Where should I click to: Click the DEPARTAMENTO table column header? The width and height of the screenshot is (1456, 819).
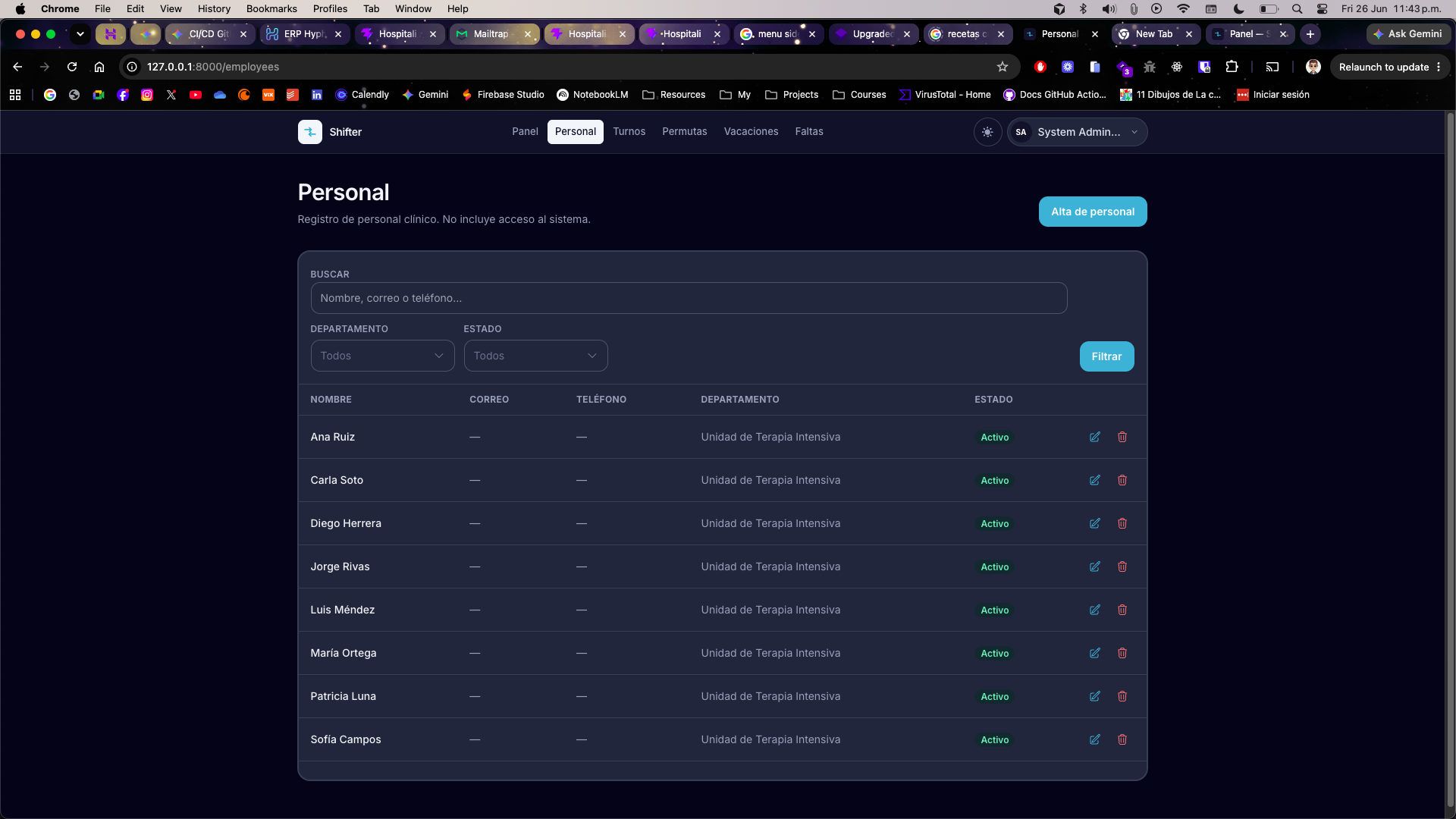[x=739, y=400]
